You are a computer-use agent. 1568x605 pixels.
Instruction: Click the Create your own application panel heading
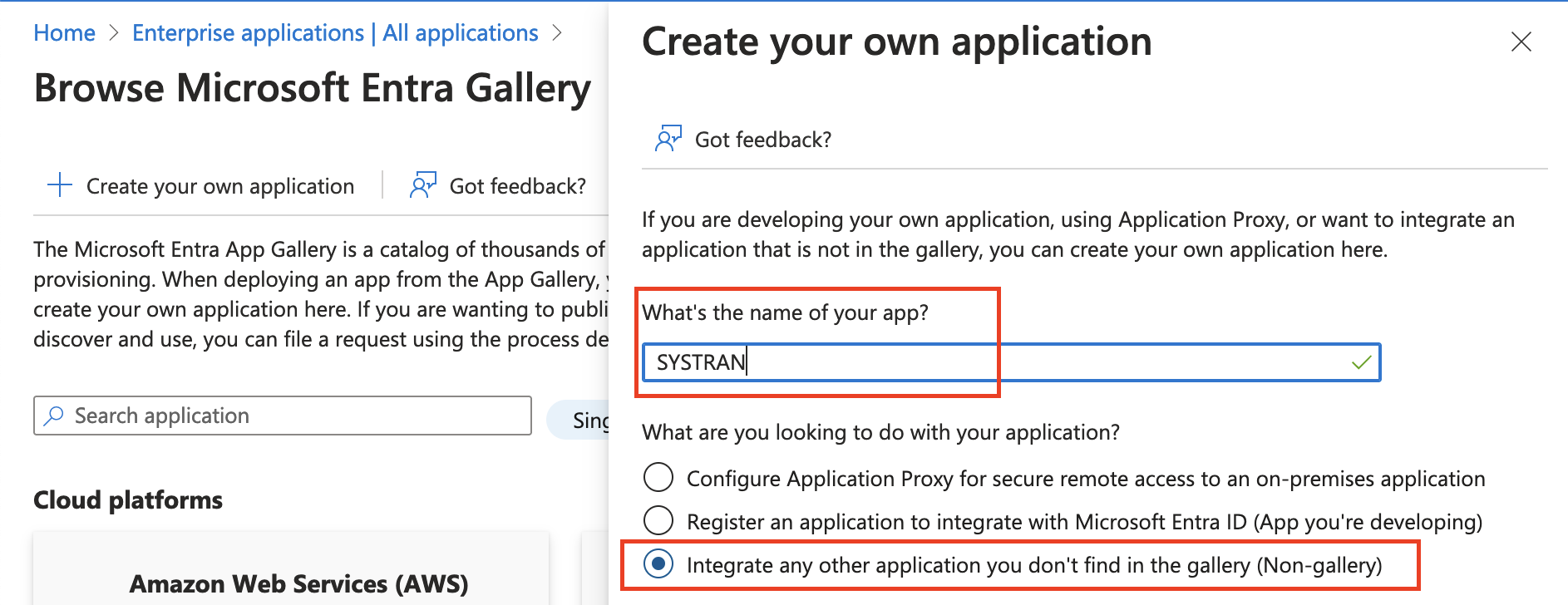[x=897, y=42]
